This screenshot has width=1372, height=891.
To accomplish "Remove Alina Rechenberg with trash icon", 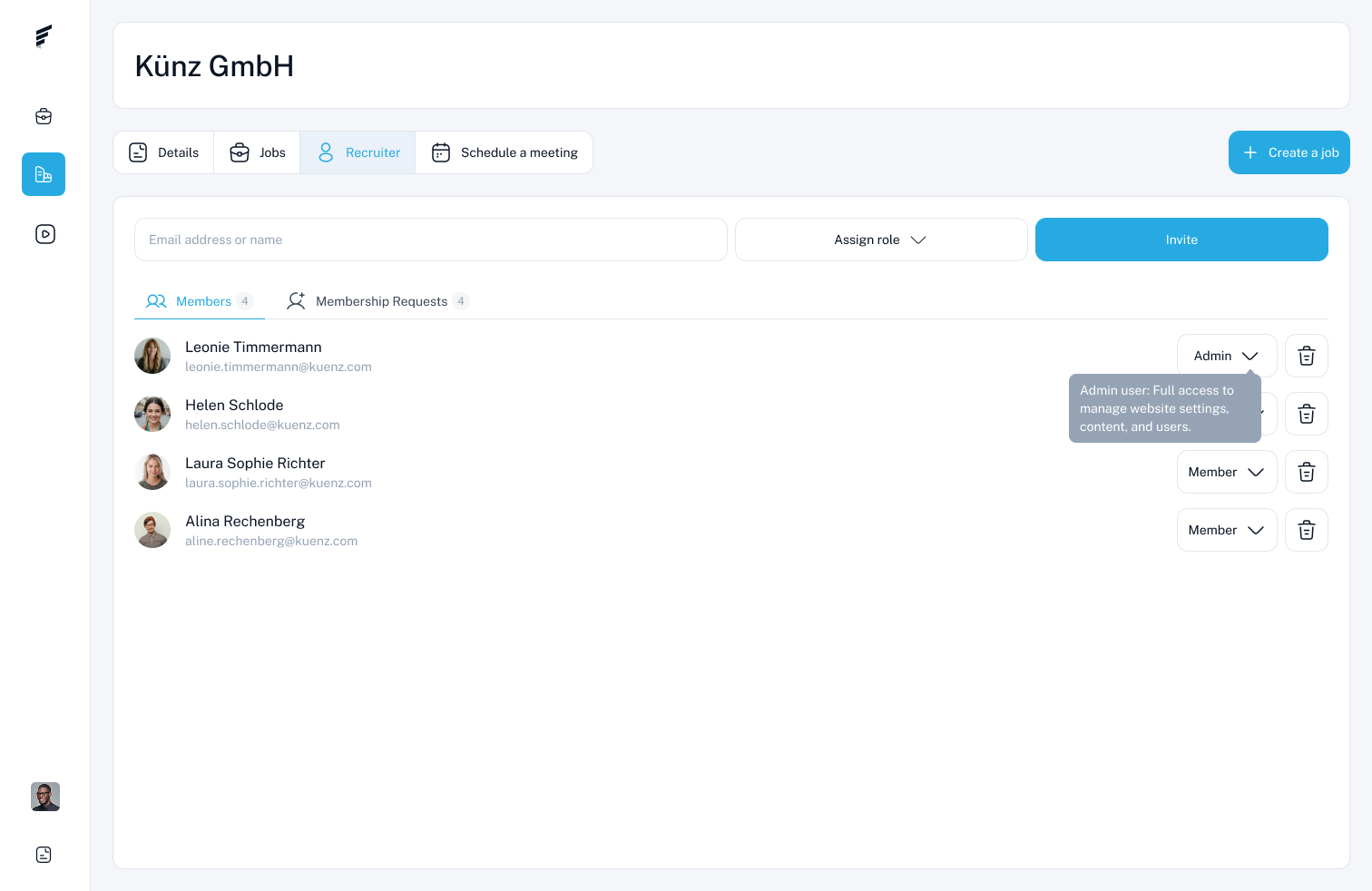I will 1307,530.
